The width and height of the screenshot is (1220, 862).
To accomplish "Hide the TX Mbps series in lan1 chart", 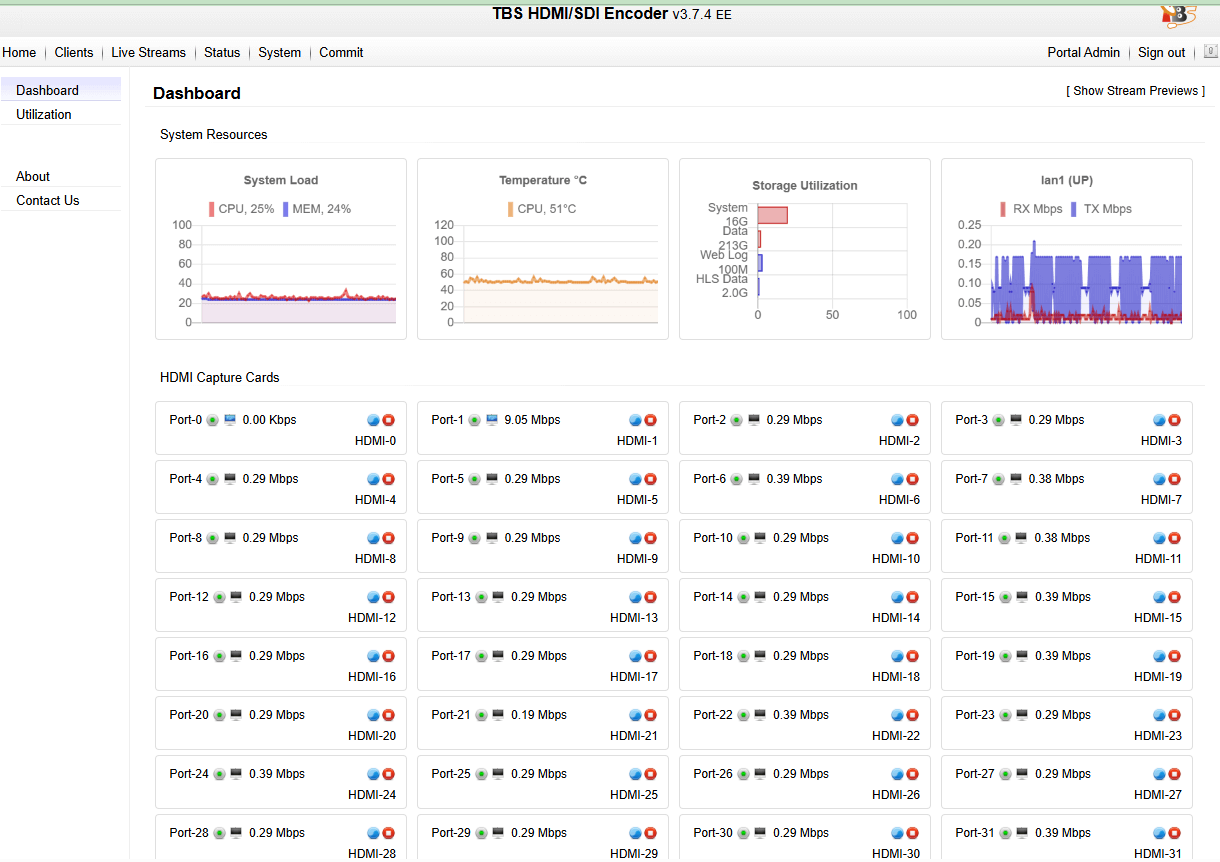I will pos(1101,209).
